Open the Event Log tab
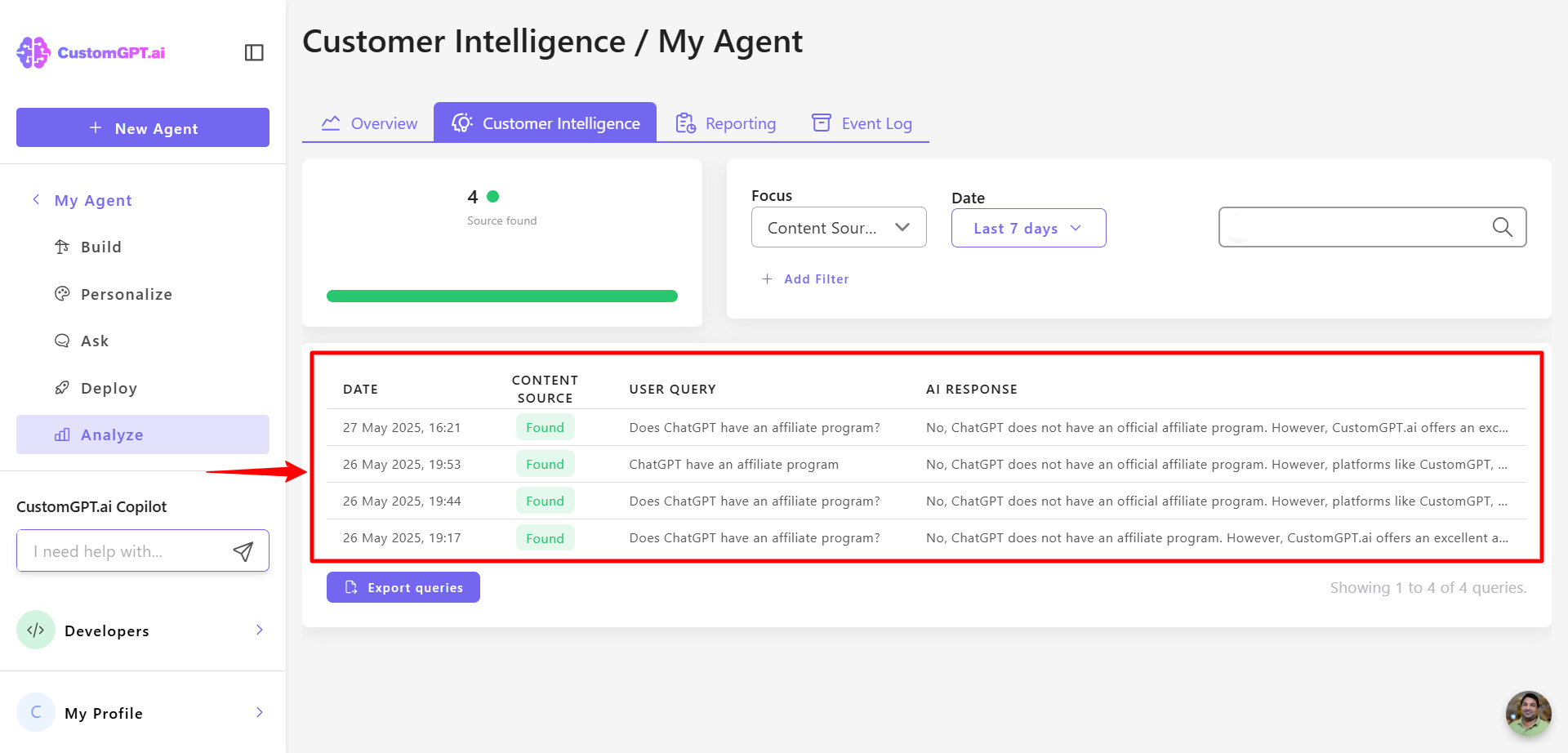This screenshot has height=753, width=1568. 862,123
